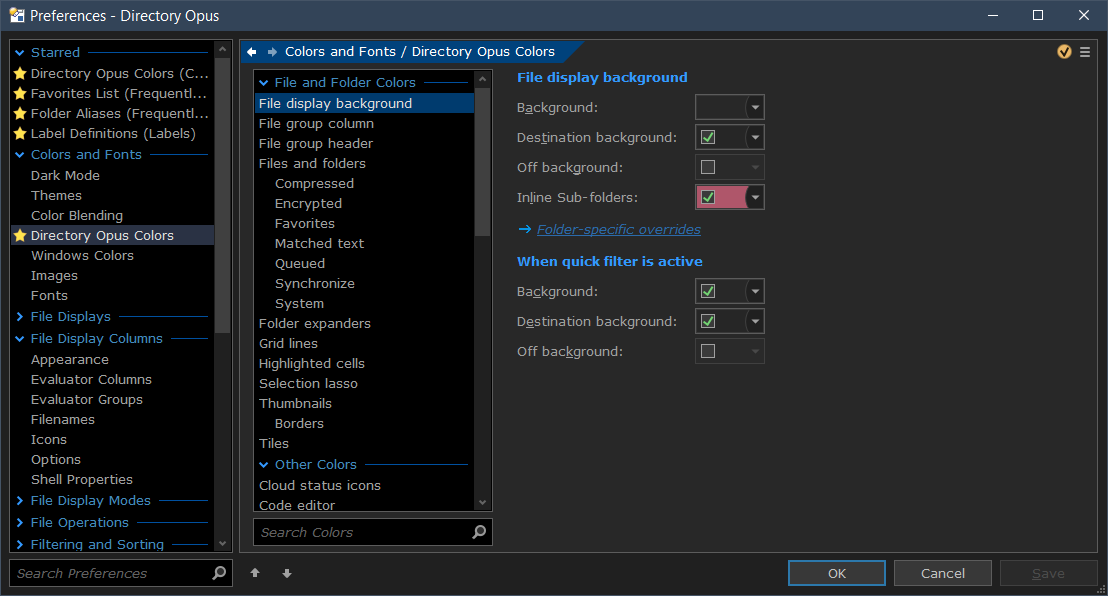
Task: Open quick filter Destination background dropdown
Action: (x=755, y=321)
